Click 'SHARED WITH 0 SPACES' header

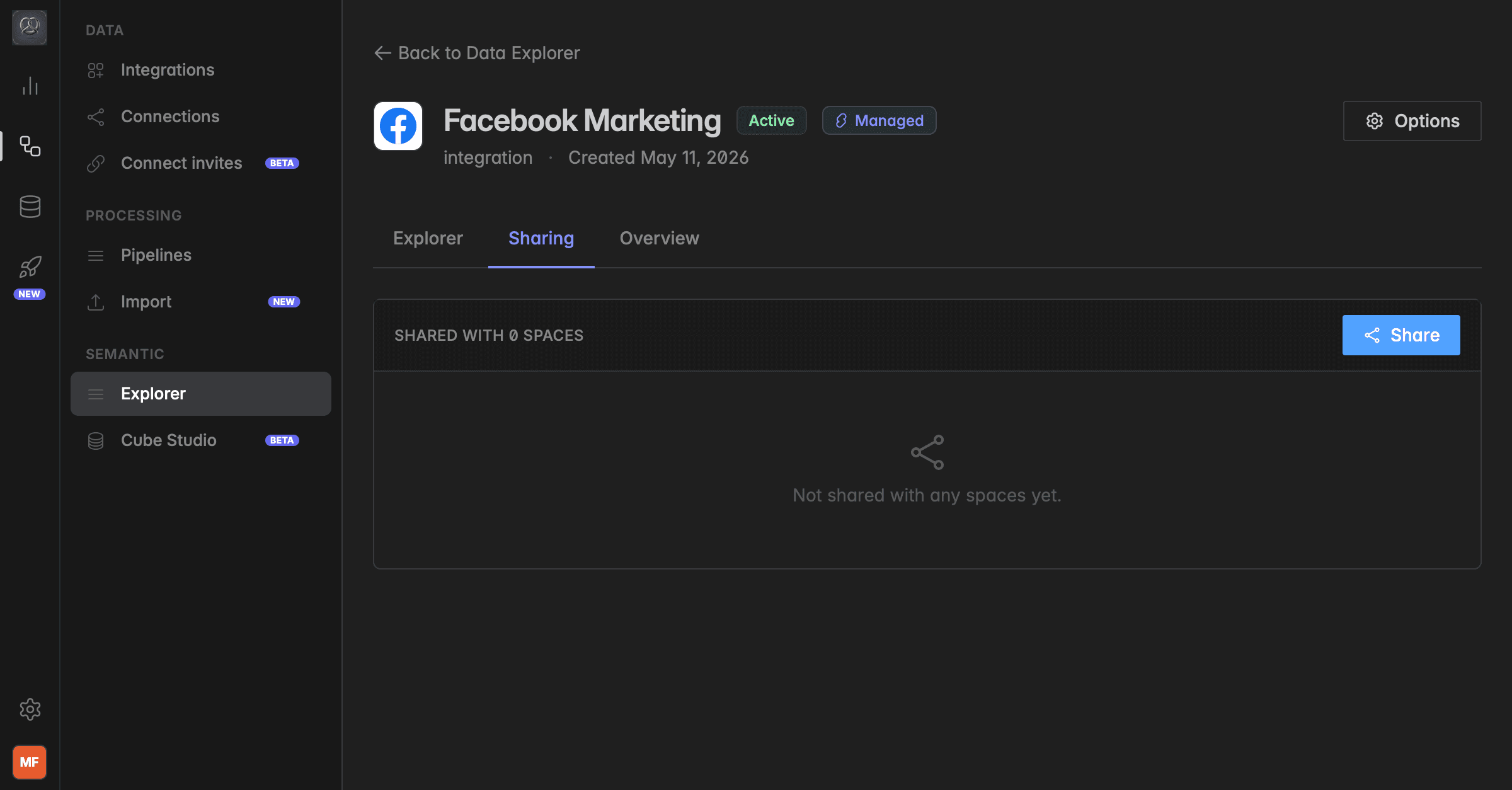[489, 335]
